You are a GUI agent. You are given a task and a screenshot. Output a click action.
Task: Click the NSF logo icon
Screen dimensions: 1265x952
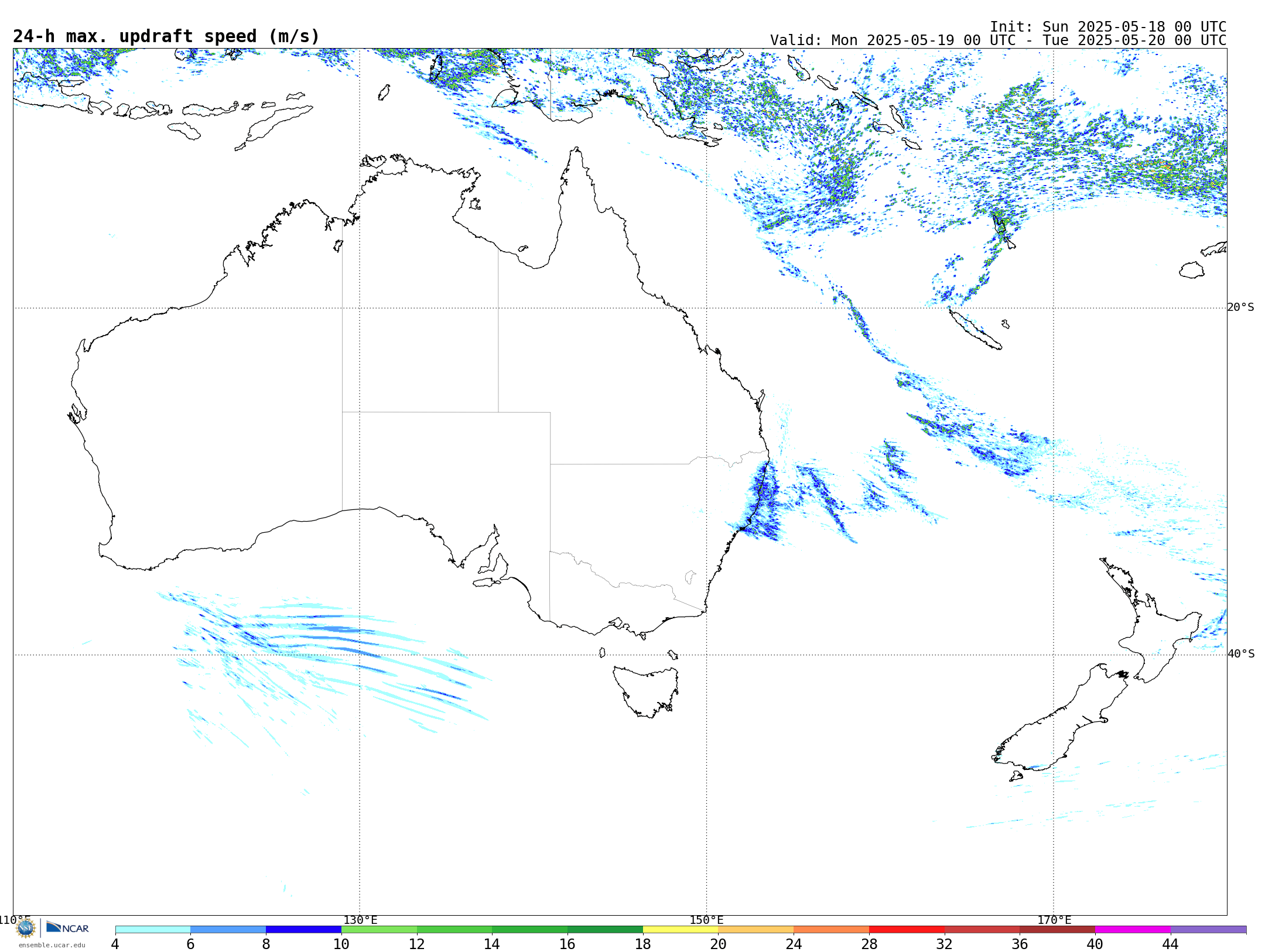coord(26,928)
